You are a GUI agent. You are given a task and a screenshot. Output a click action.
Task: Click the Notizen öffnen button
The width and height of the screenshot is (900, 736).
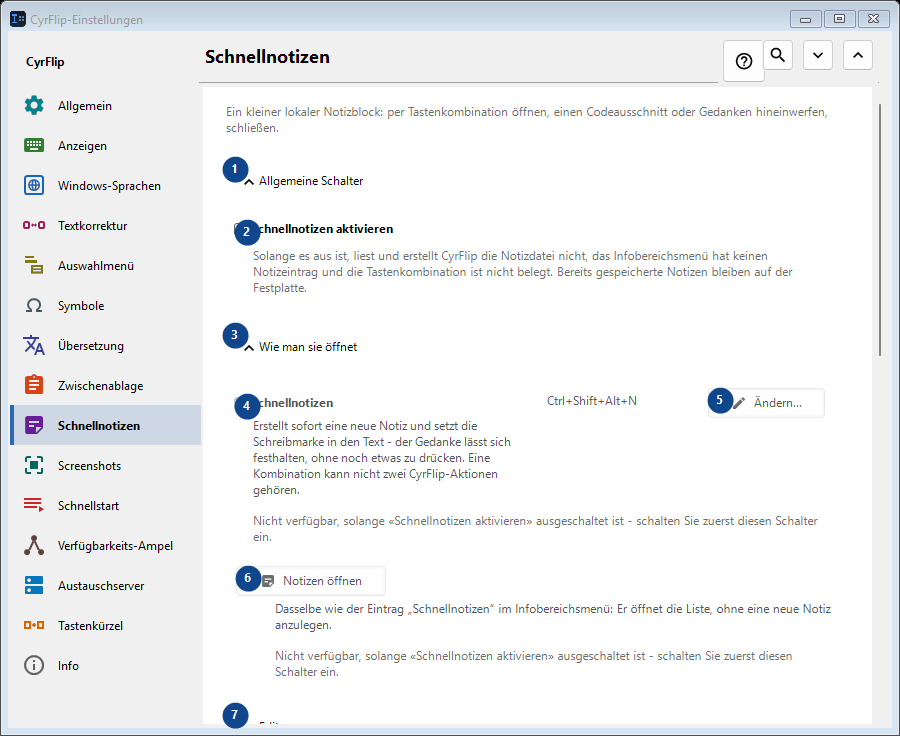(311, 580)
